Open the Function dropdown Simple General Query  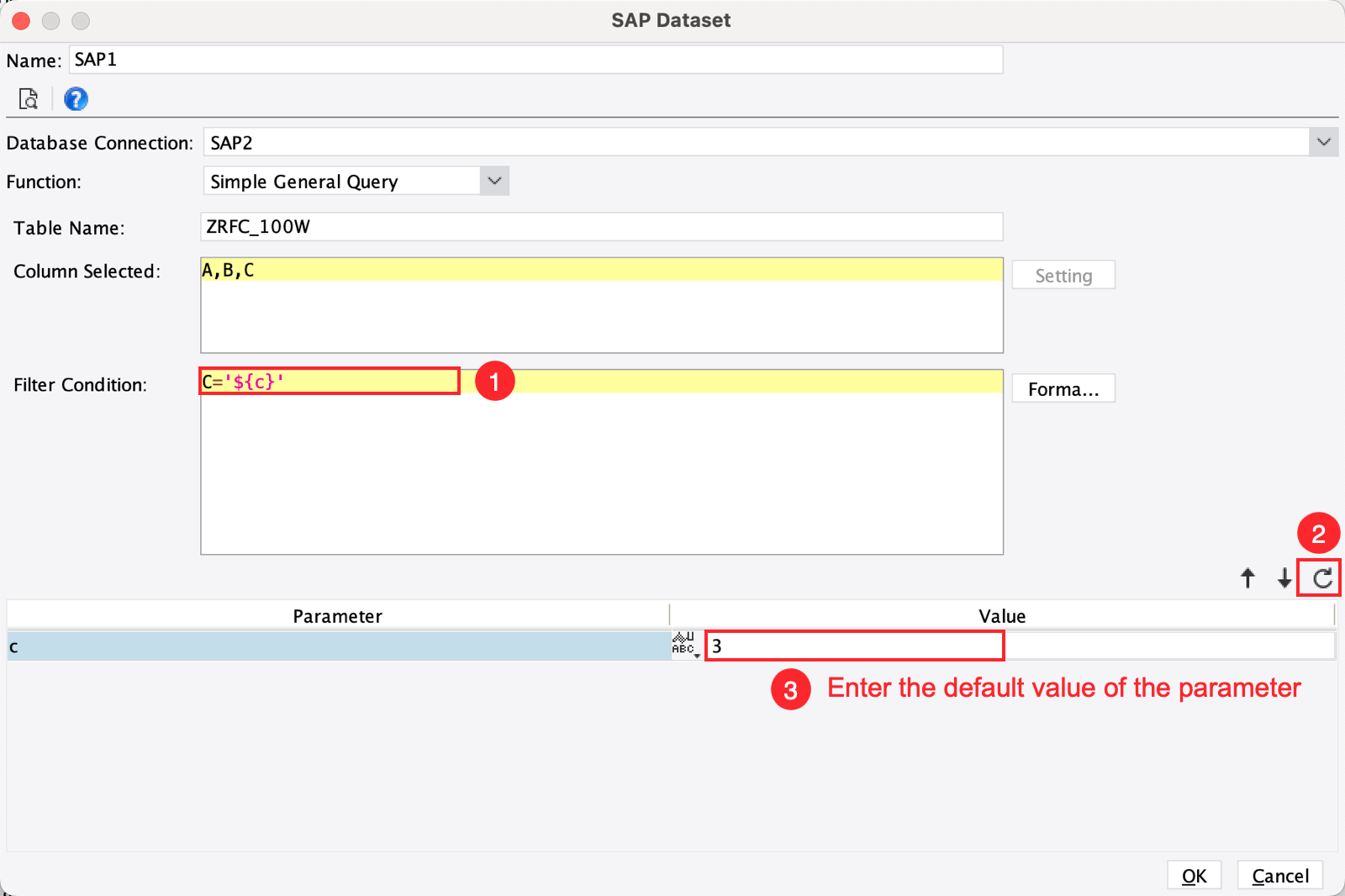coord(356,181)
